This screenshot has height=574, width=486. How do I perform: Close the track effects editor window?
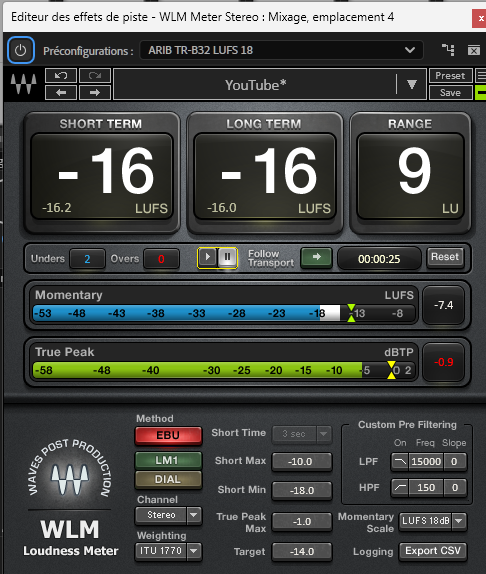click(x=480, y=18)
